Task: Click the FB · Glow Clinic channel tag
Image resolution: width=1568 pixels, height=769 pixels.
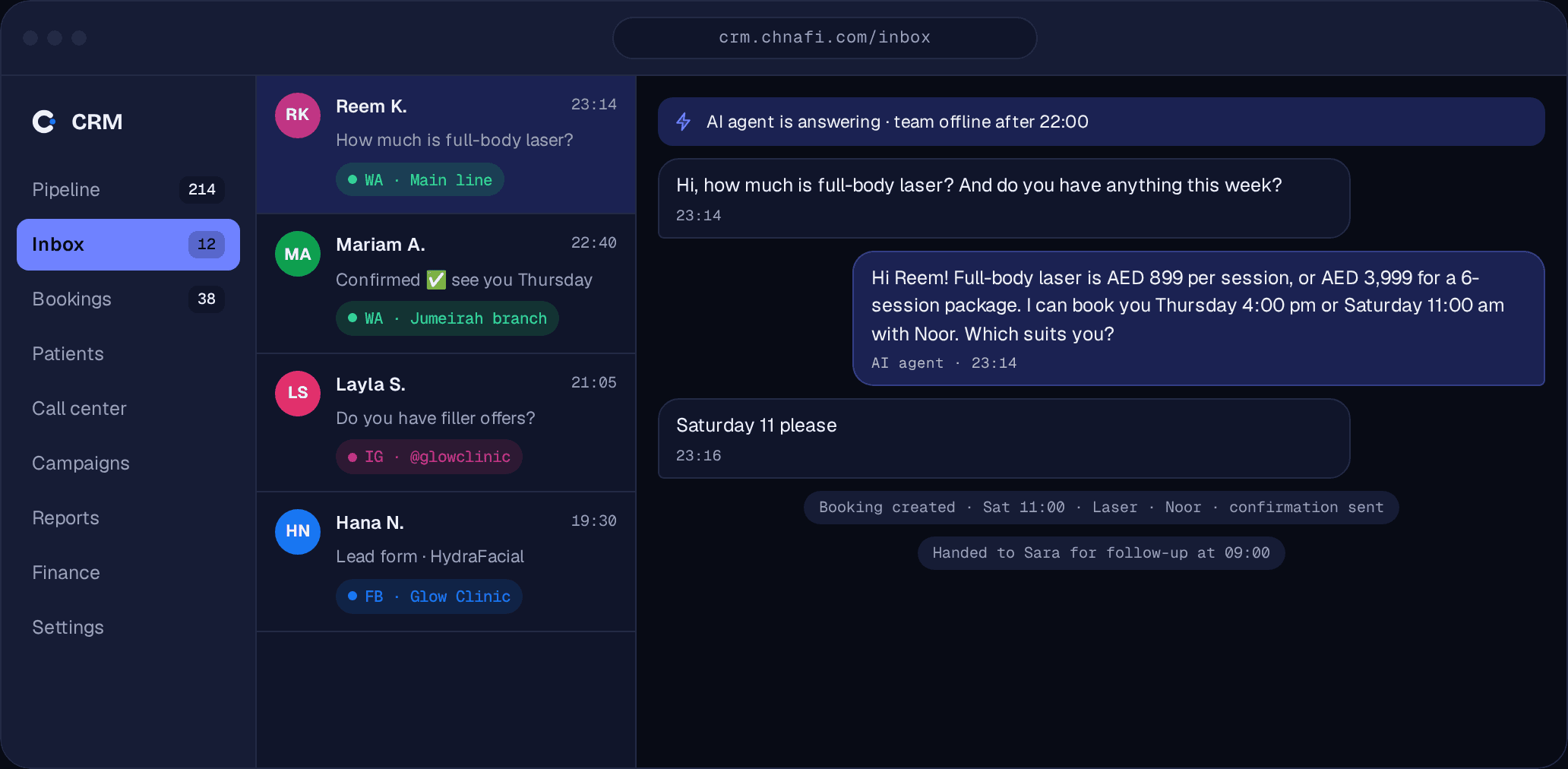Action: [429, 597]
